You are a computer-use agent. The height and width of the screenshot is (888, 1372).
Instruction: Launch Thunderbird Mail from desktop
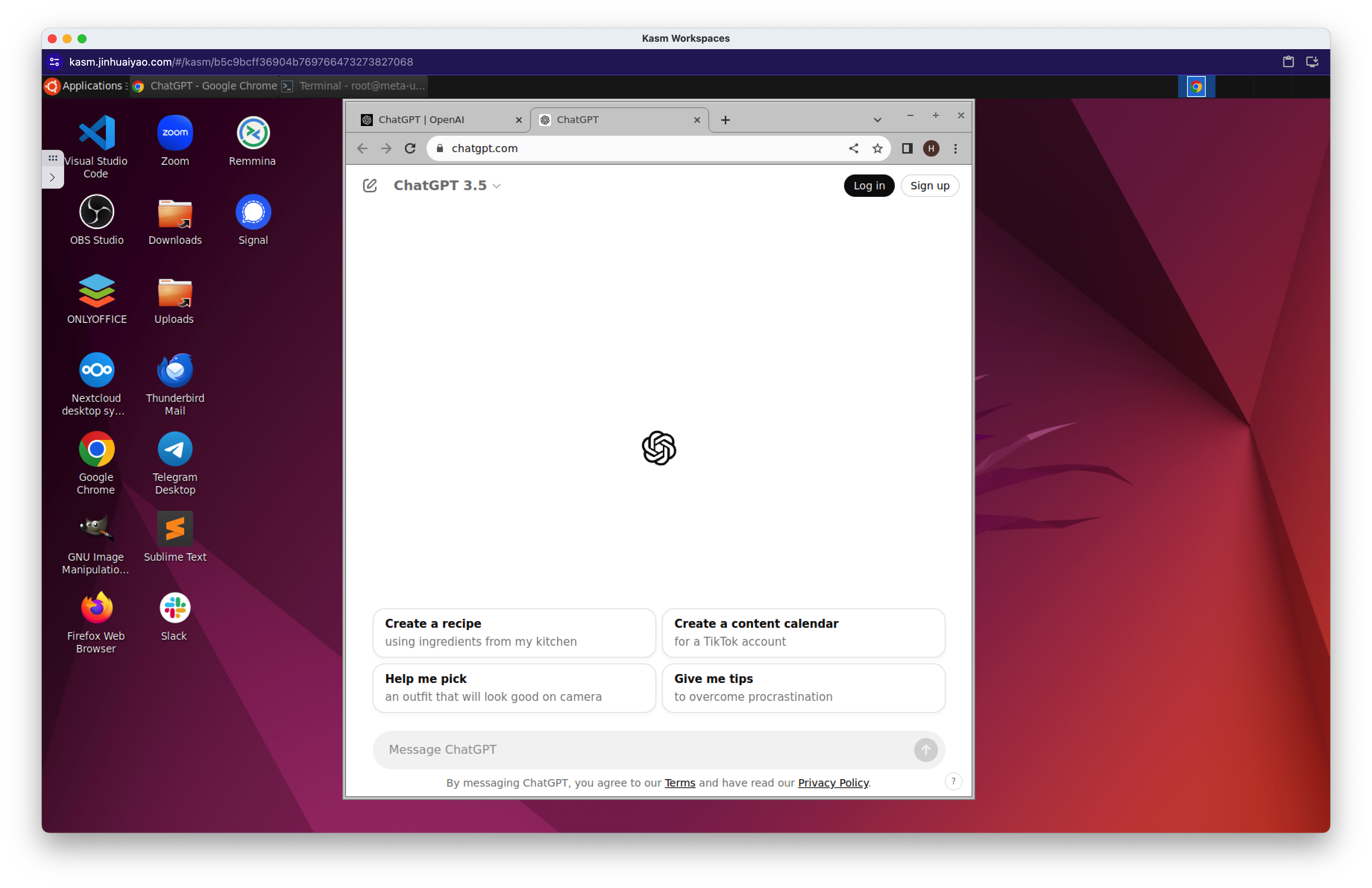175,384
